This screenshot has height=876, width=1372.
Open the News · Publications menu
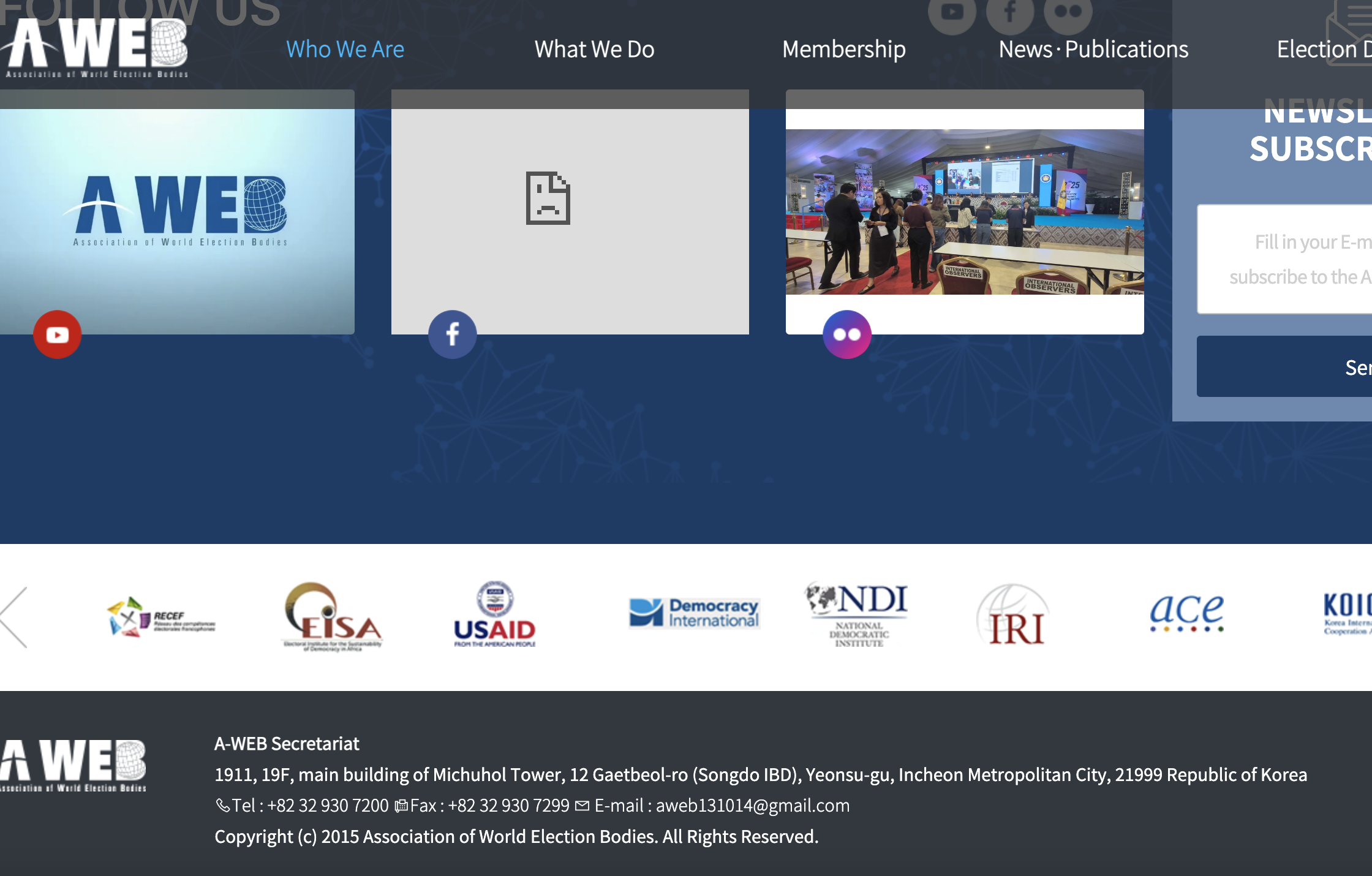coord(1093,49)
